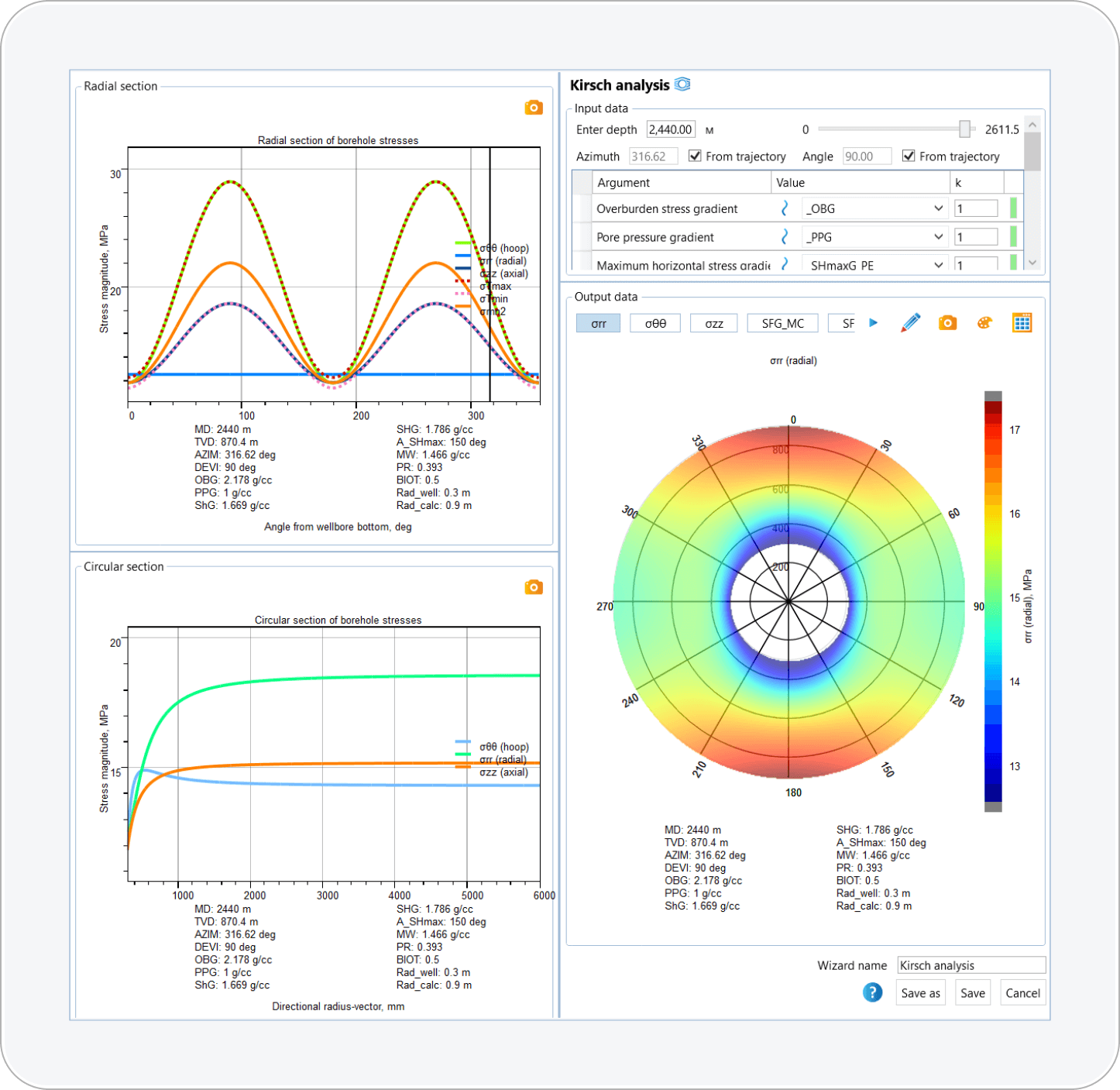Image resolution: width=1120 pixels, height=1090 pixels.
Task: Open the _PPG value dropdown
Action: tap(936, 236)
